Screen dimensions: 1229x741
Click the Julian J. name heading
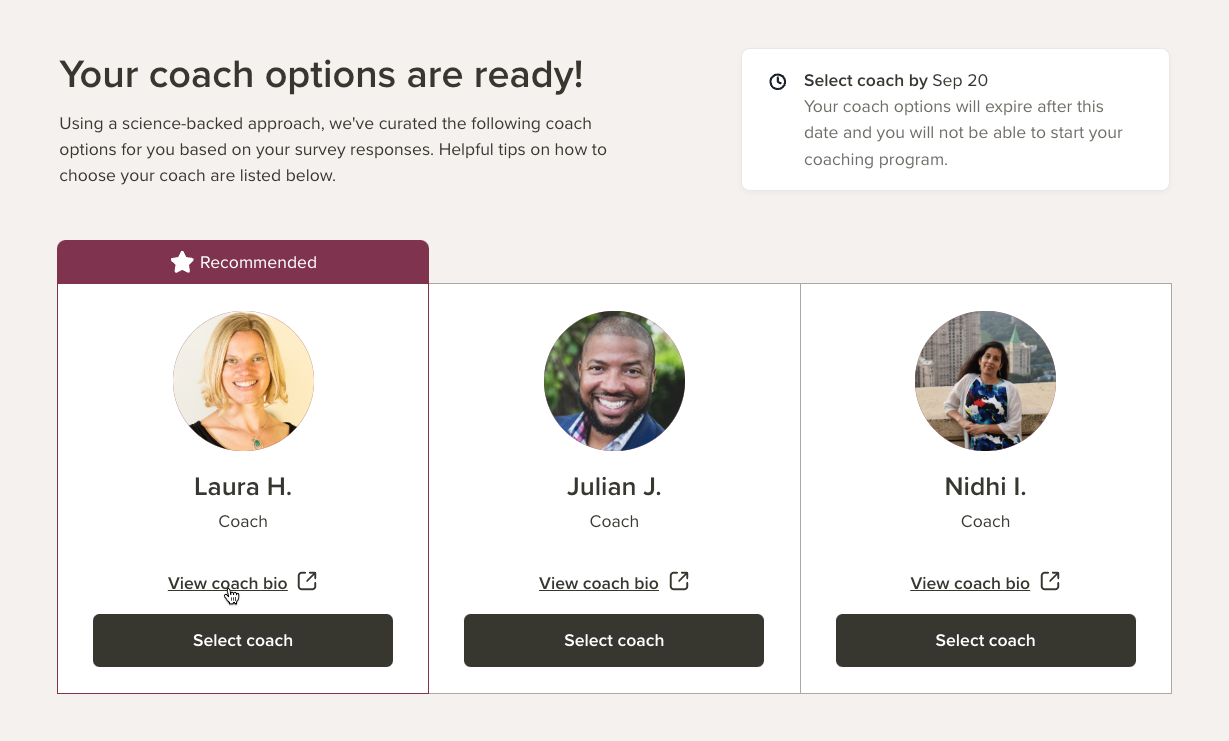[614, 487]
